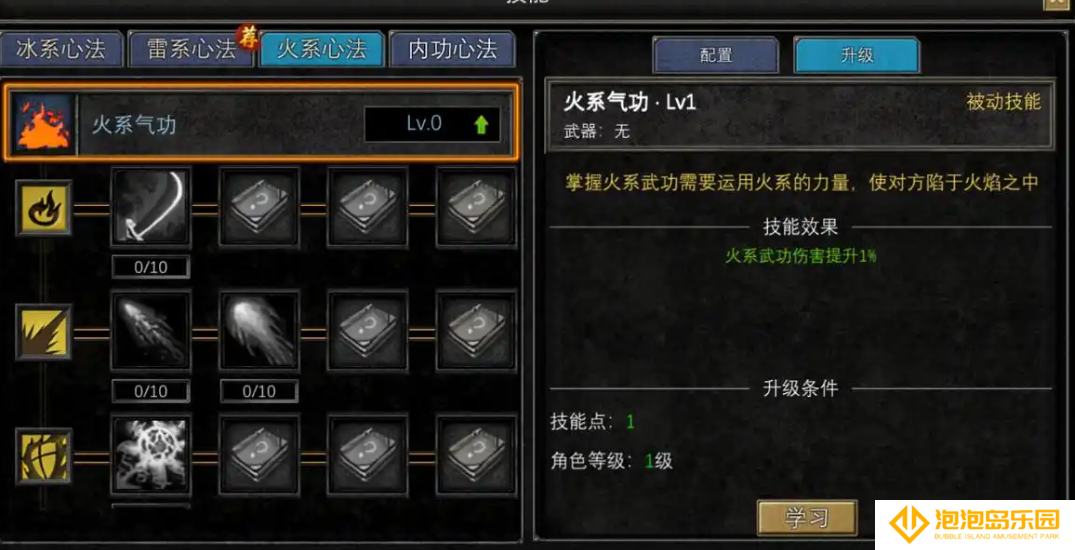Select the fireball comet skill icon
This screenshot has width=1075, height=550.
259,331
